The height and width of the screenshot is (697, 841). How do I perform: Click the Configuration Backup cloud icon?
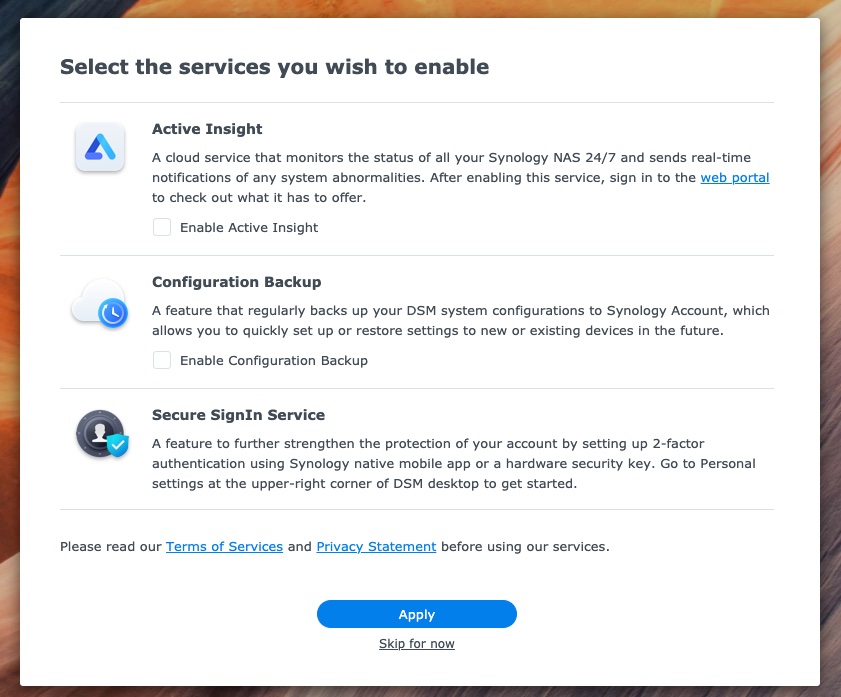(100, 303)
